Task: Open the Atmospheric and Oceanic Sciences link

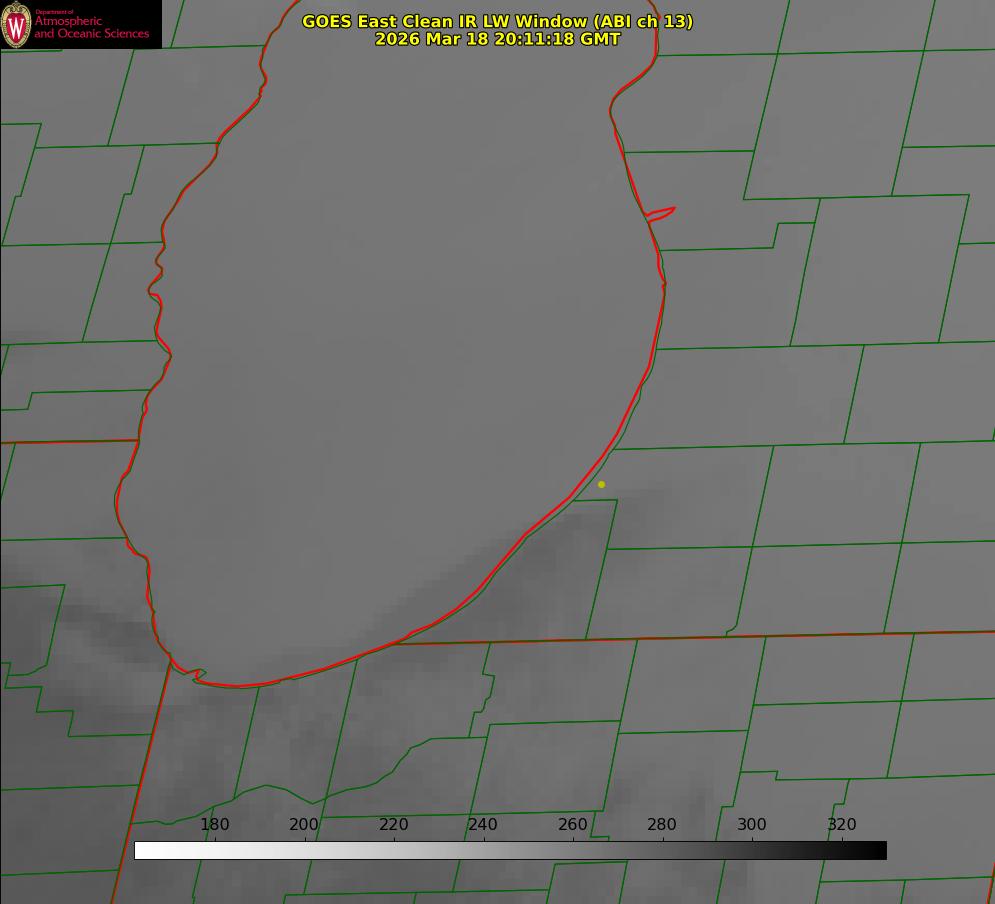Action: 91,28
